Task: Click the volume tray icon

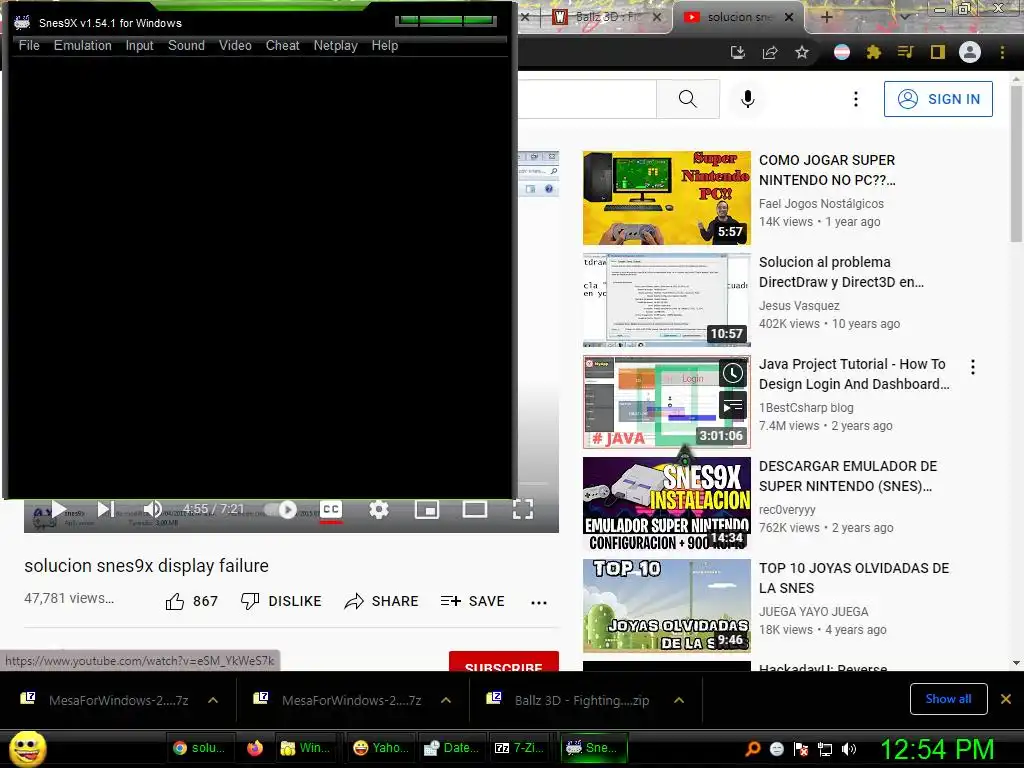Action: coord(849,749)
